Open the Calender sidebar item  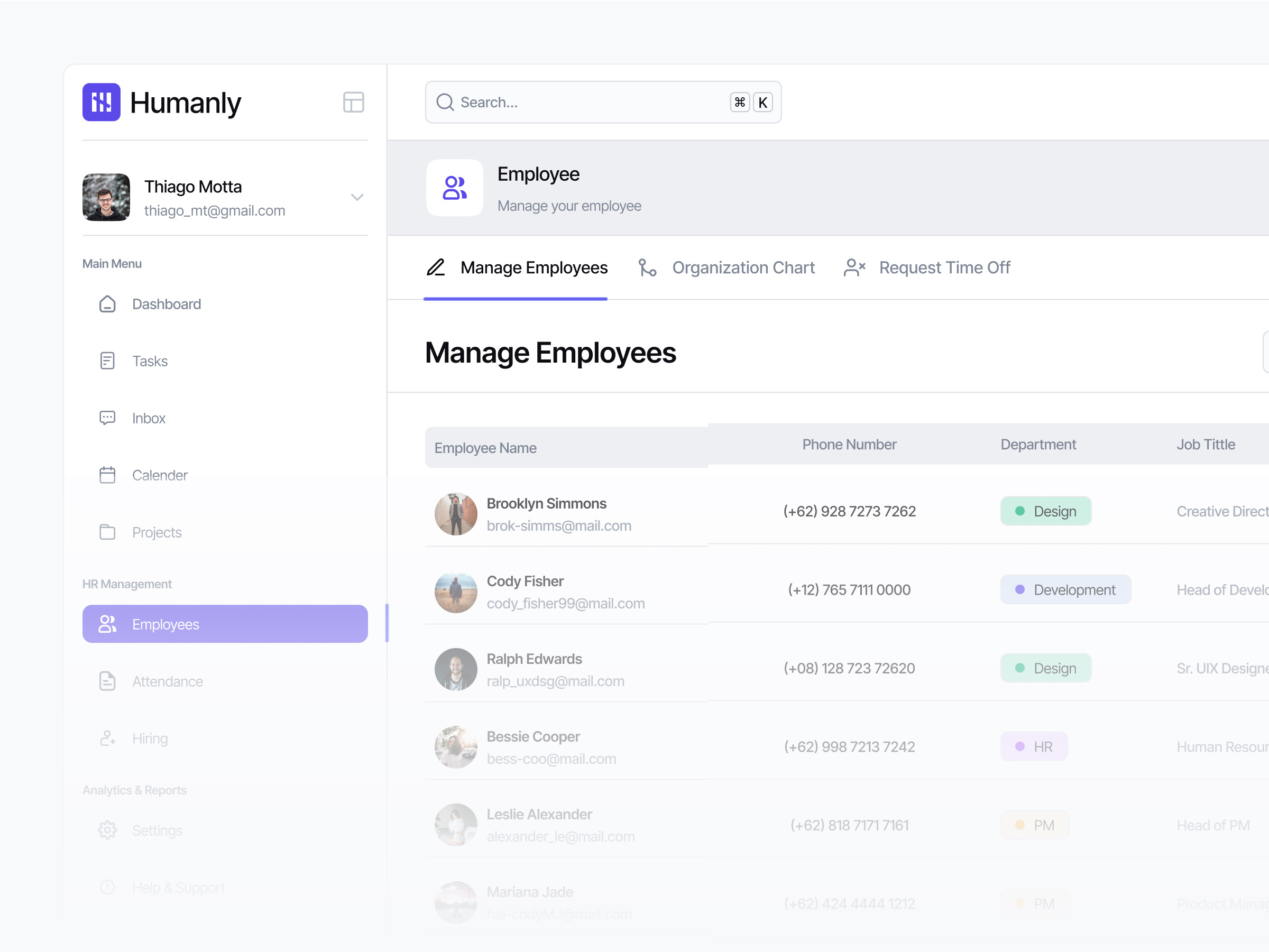tap(160, 475)
